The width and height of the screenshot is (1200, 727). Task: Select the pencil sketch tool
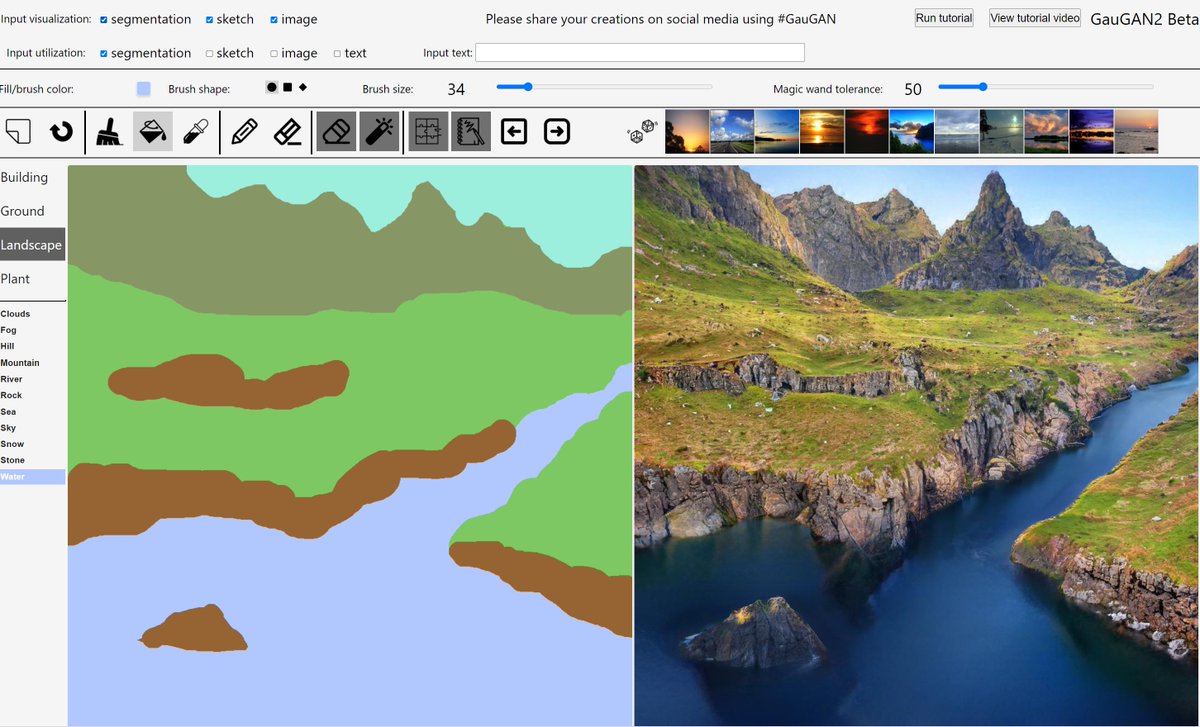244,131
